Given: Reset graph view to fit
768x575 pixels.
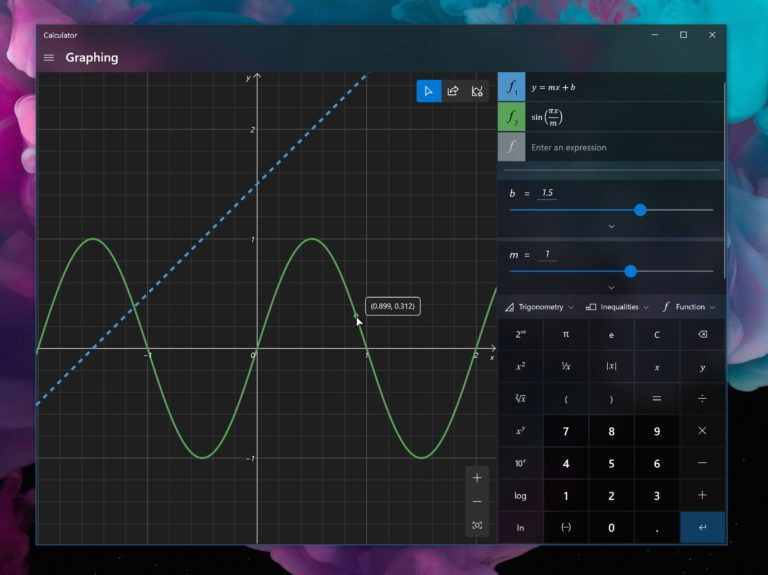Looking at the screenshot, I should [477, 525].
